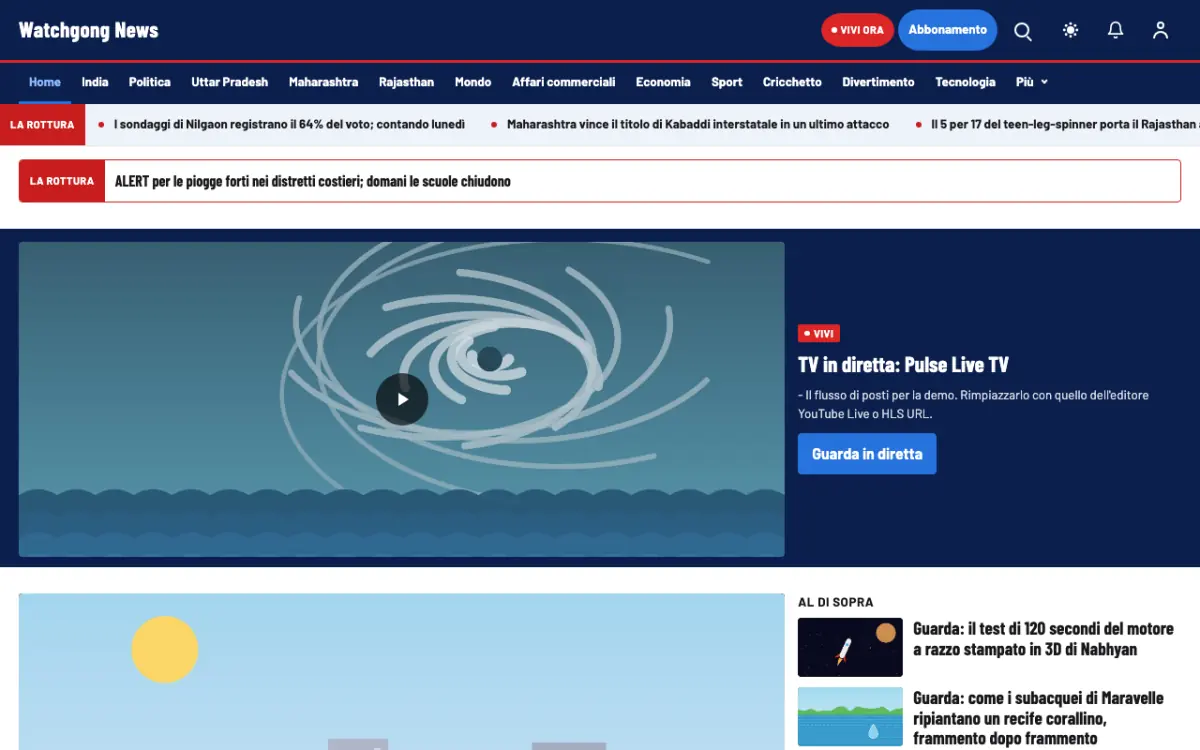This screenshot has height=750, width=1200.
Task: Open ticker item on Maharashtra Kabaddi title
Action: 698,125
